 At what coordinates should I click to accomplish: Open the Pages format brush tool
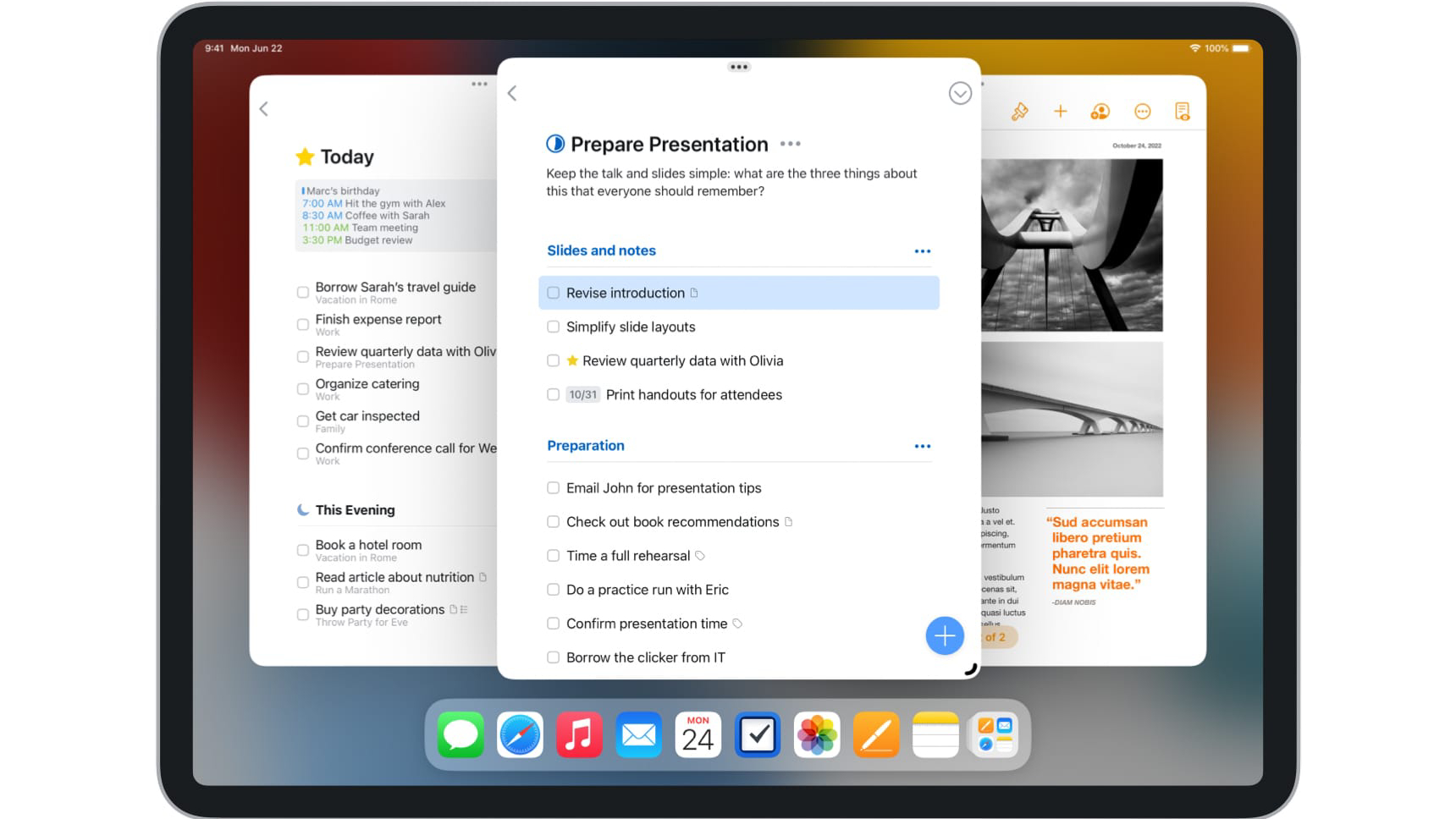click(x=1019, y=112)
